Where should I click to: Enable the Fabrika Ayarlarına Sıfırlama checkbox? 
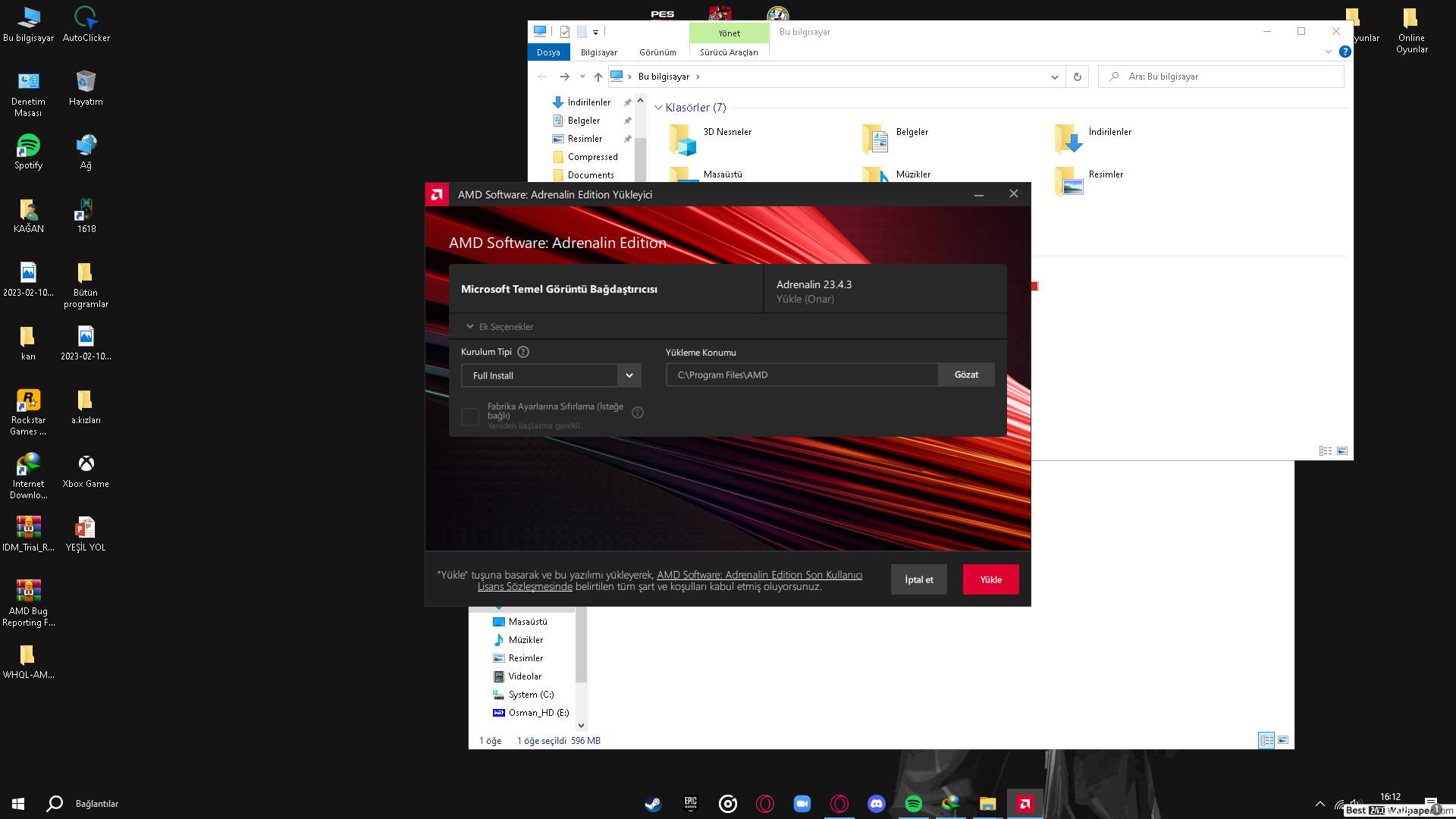coord(470,416)
